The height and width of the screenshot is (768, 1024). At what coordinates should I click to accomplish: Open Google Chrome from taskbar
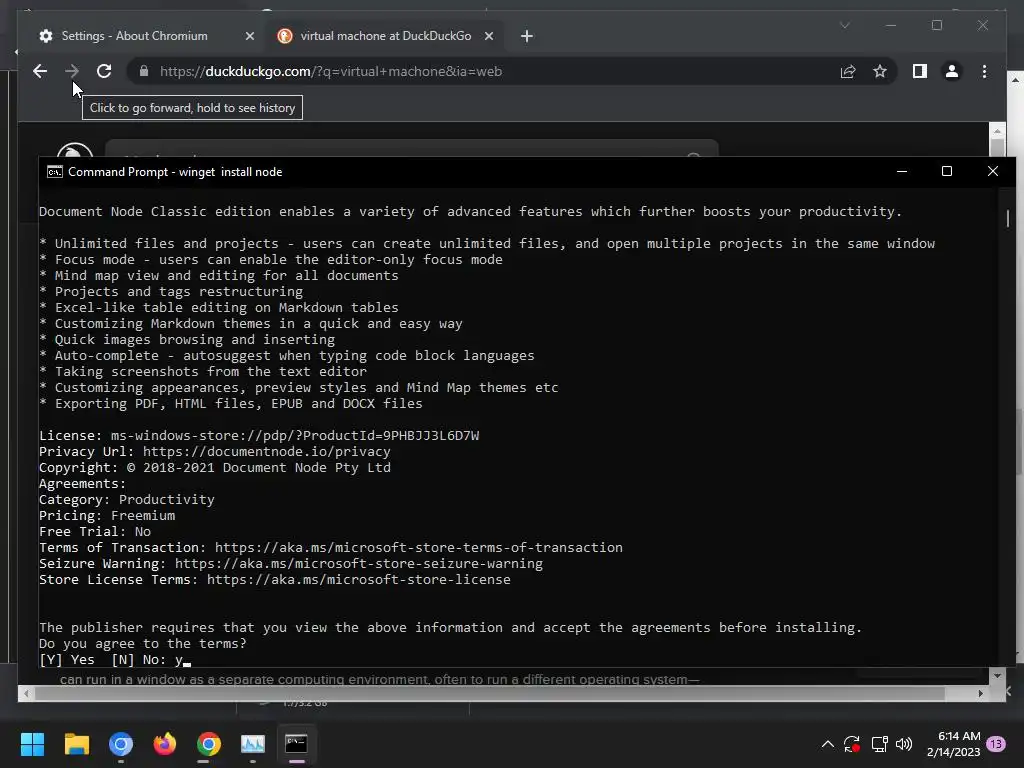[x=208, y=744]
